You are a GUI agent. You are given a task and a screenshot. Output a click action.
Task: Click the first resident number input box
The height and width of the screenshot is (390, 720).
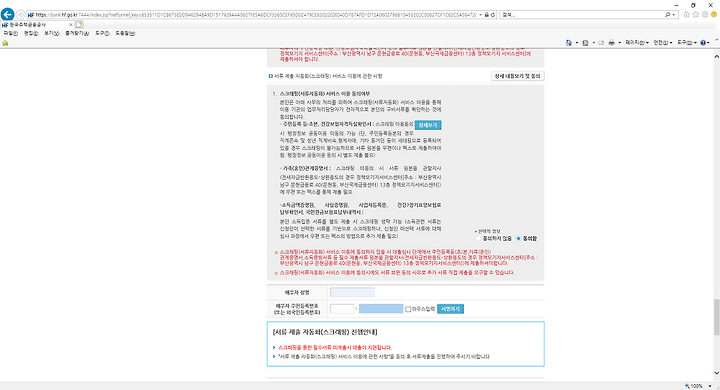pyautogui.click(x=342, y=309)
